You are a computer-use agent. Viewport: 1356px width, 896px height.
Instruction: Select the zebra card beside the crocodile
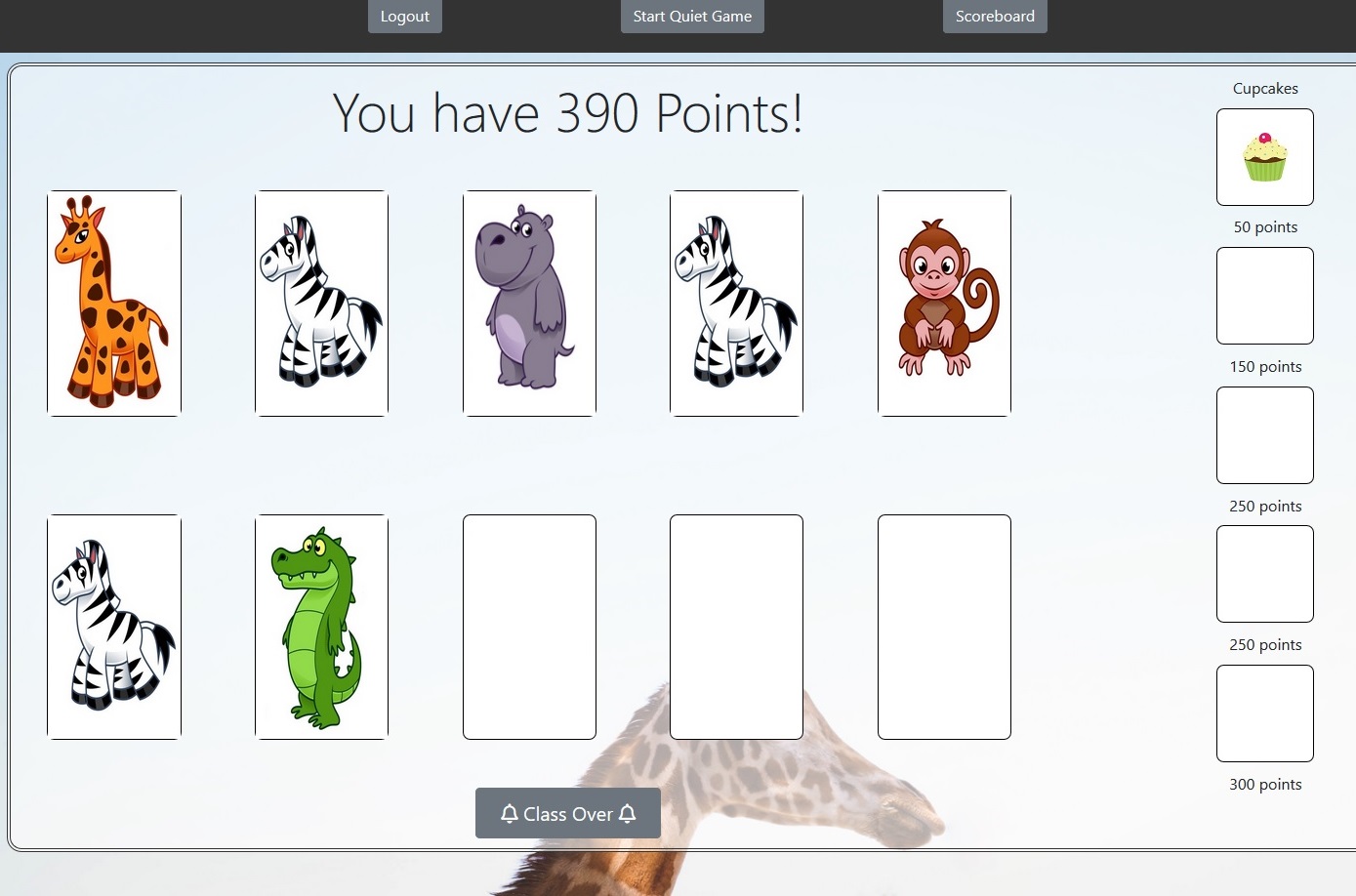114,627
